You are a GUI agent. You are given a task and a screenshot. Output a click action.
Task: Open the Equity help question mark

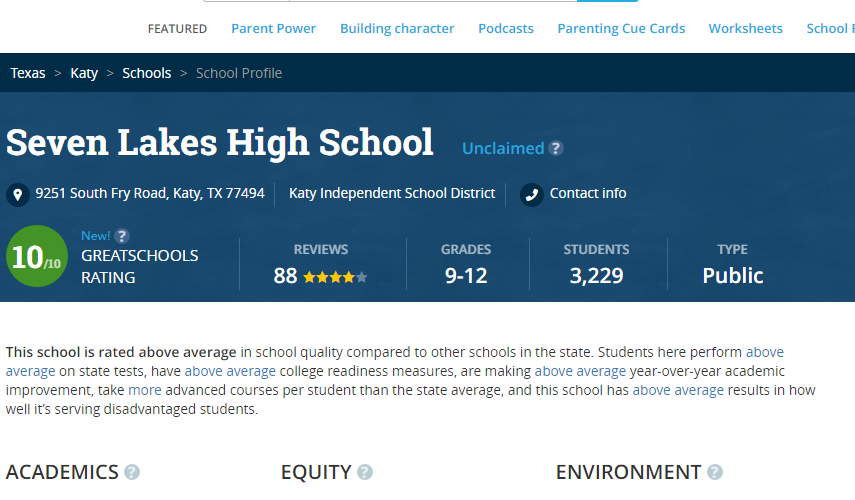coord(365,472)
